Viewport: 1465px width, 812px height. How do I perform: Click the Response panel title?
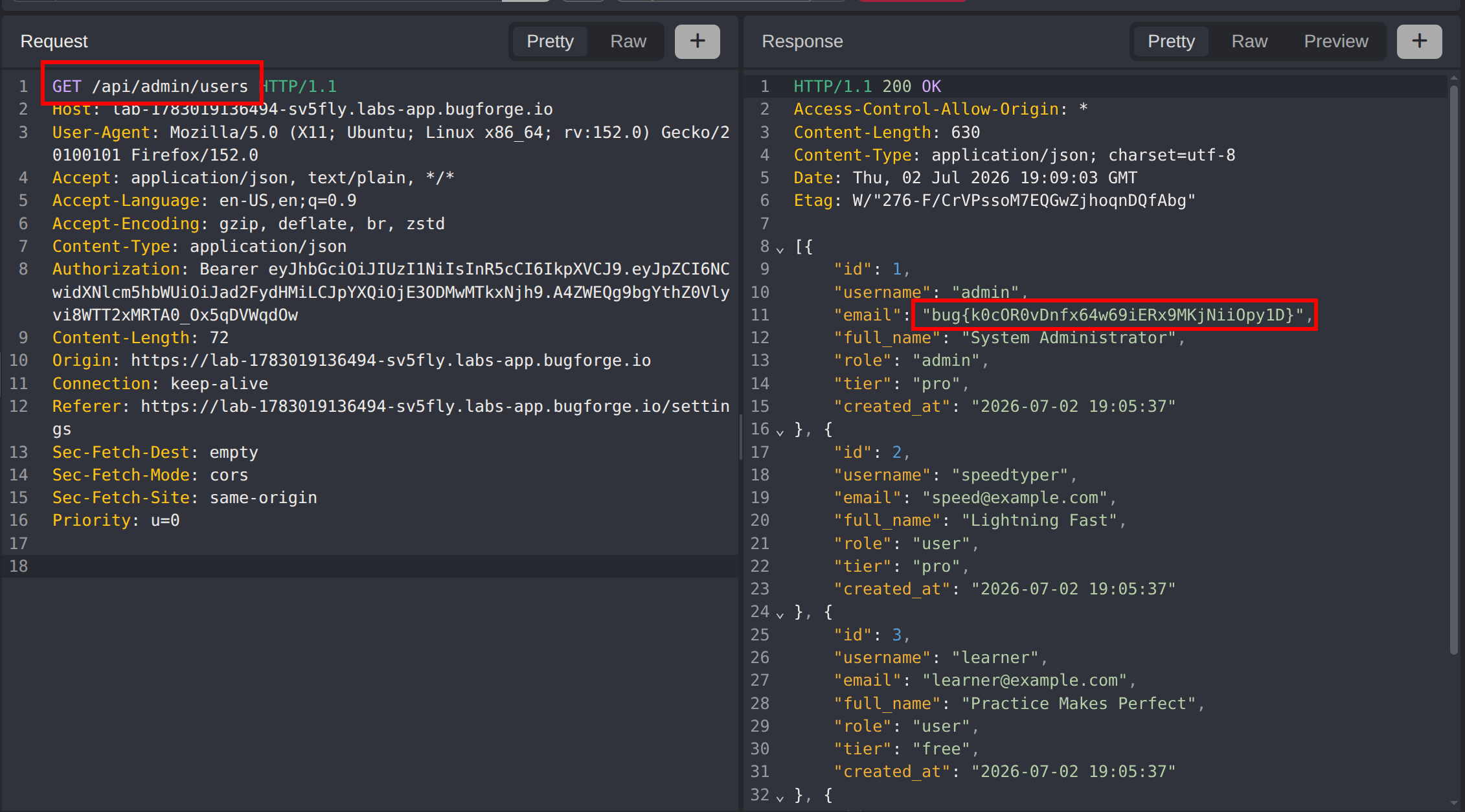tap(802, 41)
